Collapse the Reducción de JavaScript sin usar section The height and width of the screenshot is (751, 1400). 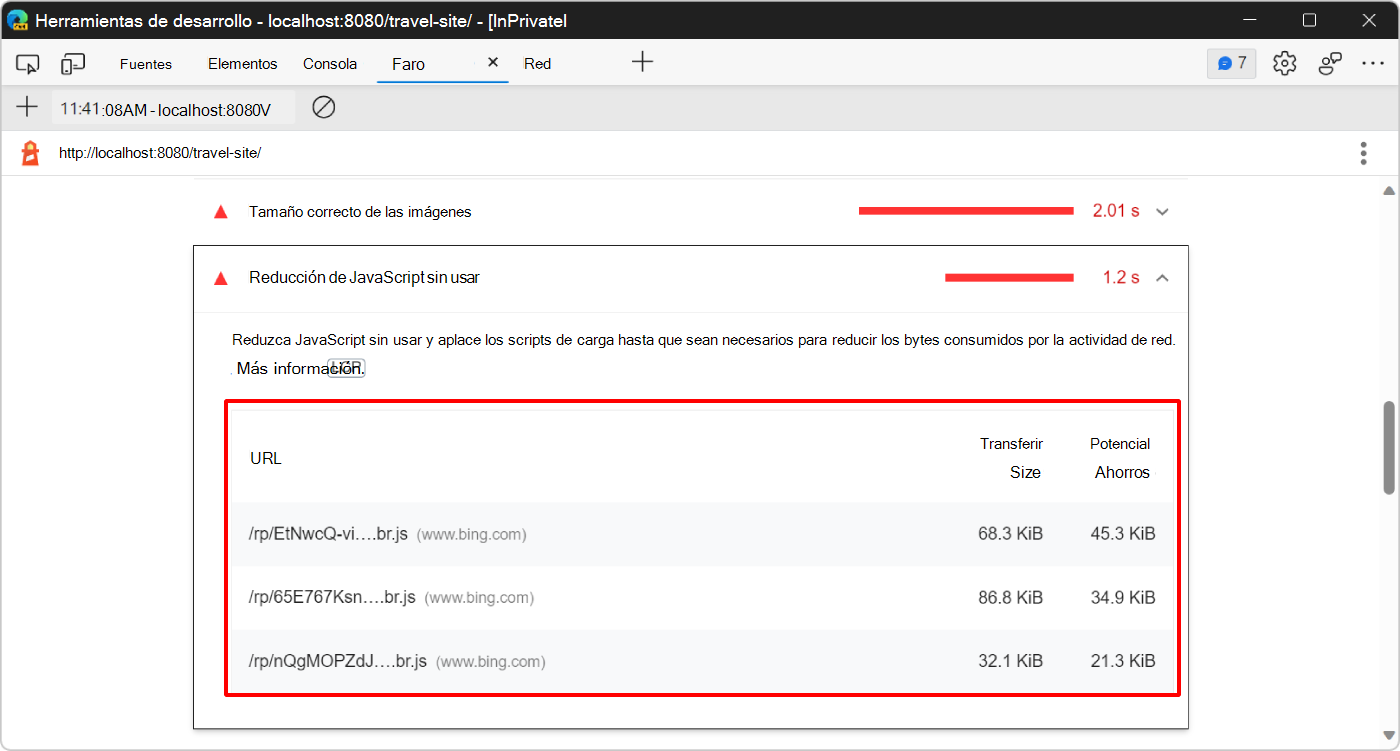[x=1162, y=278]
